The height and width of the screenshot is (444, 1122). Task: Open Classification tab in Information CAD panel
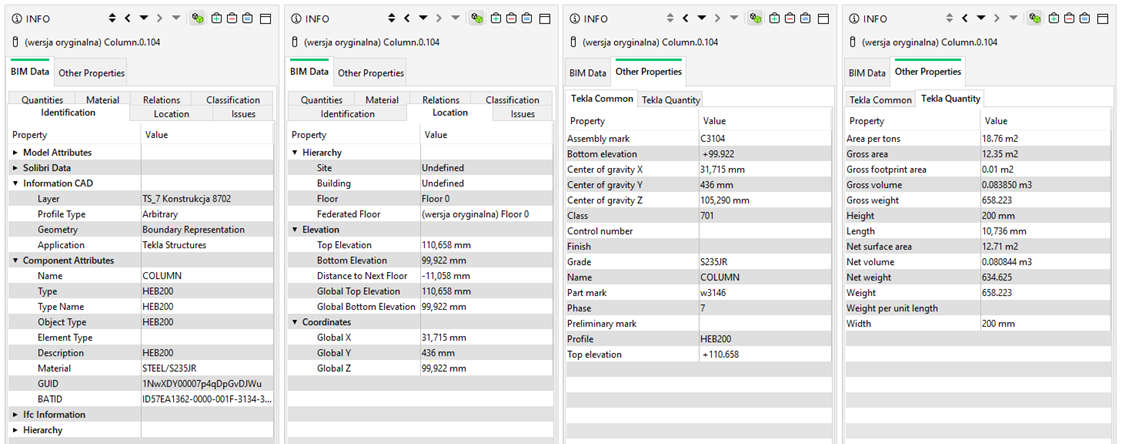tap(233, 100)
